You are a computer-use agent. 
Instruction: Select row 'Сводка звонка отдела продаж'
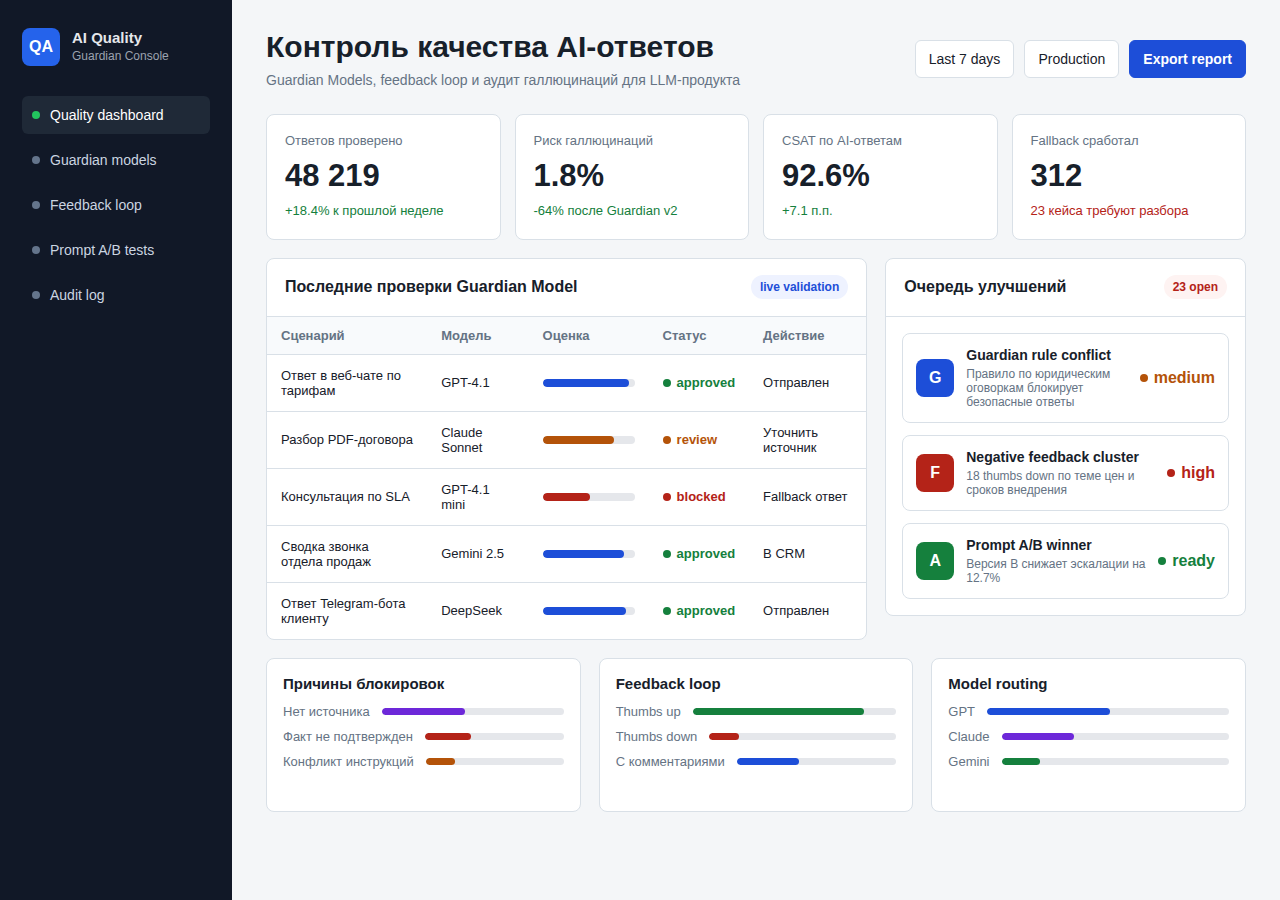click(566, 554)
